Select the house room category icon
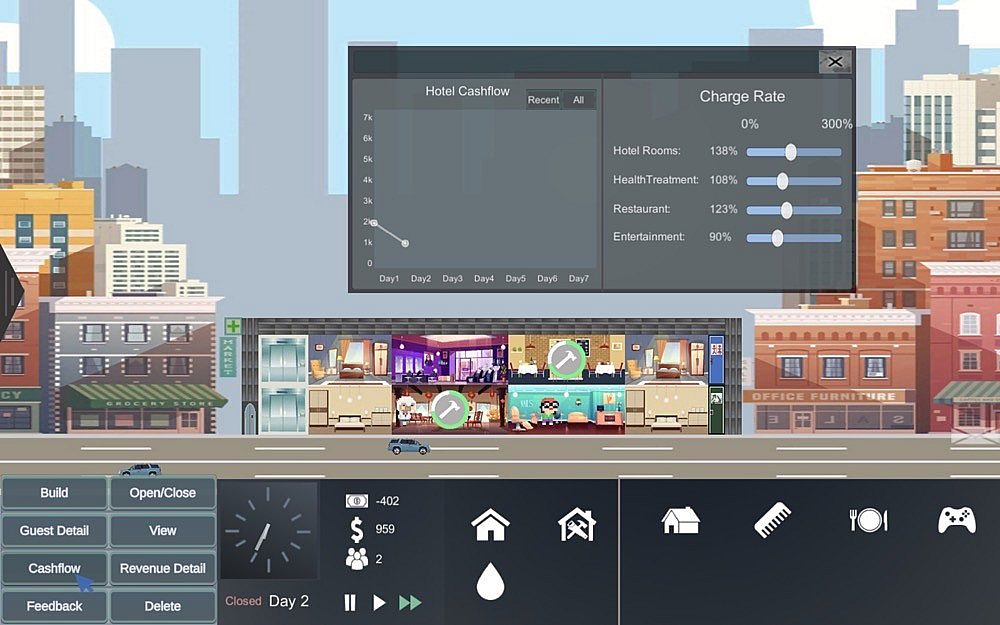Screen dimensions: 1000x625 tap(490, 525)
